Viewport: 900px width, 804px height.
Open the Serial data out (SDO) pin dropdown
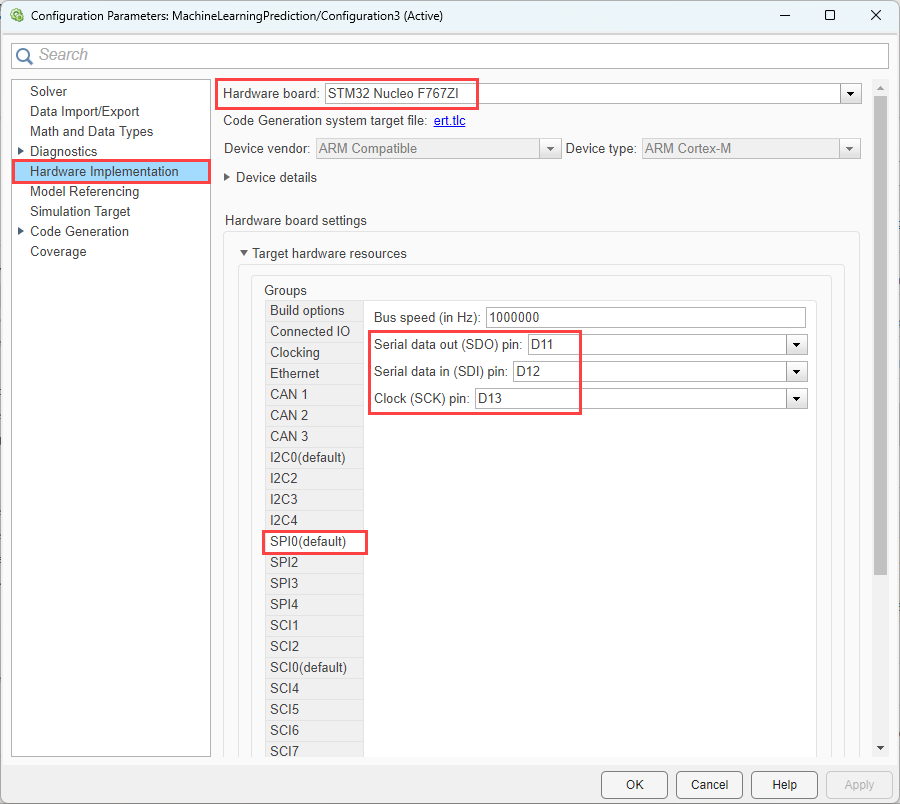796,344
